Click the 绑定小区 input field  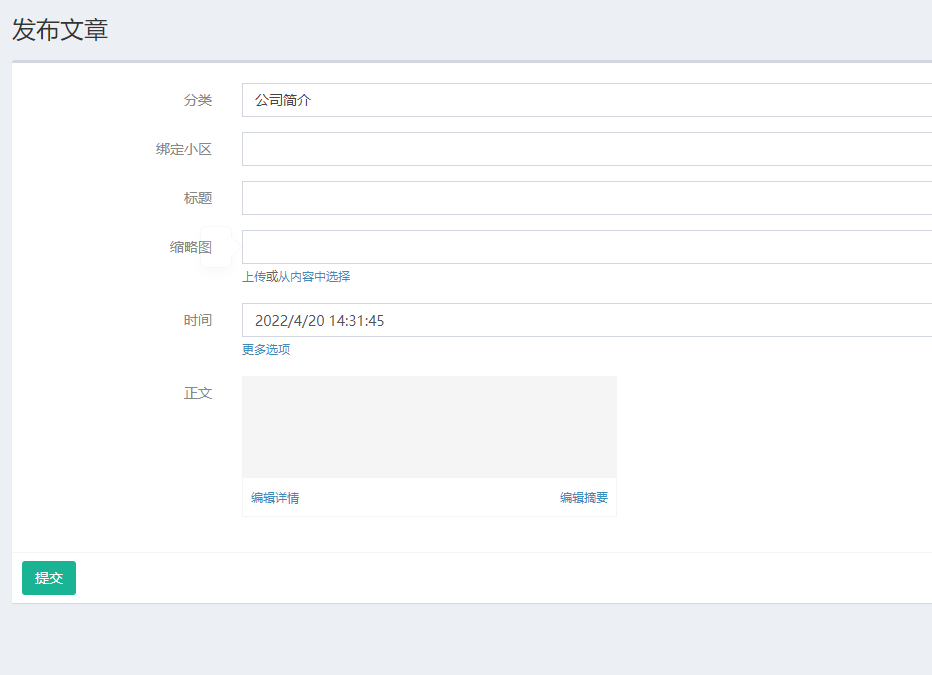coord(587,149)
